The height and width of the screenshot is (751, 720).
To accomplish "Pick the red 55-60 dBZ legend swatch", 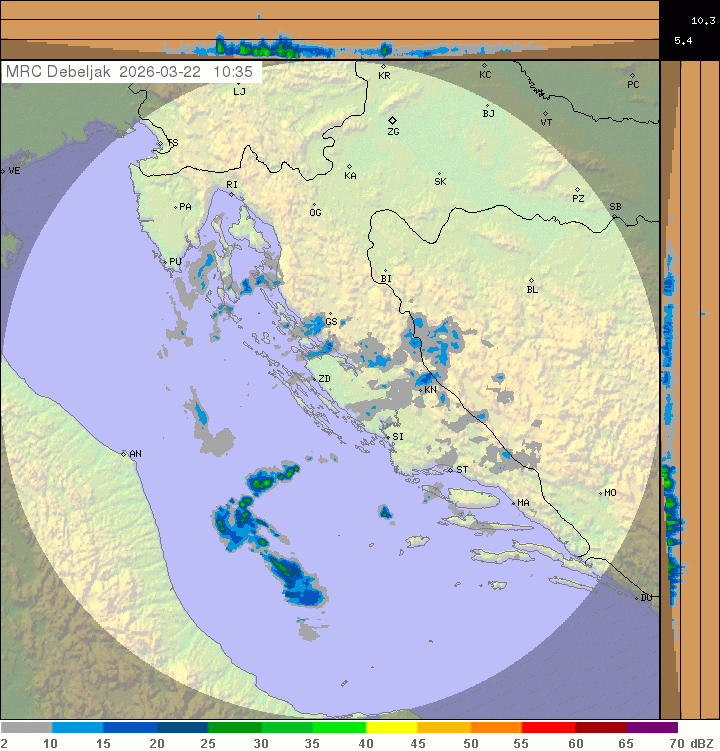I will pos(548,728).
